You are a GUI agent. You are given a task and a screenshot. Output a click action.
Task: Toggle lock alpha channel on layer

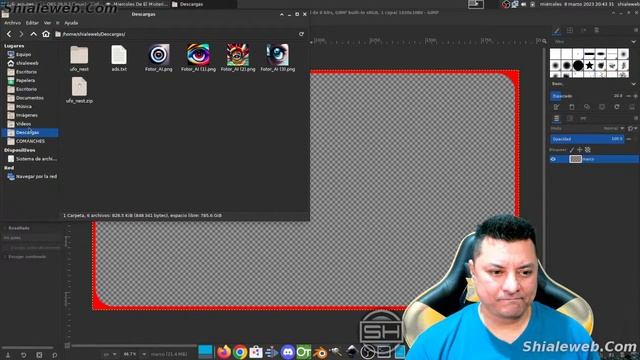pyautogui.click(x=588, y=150)
